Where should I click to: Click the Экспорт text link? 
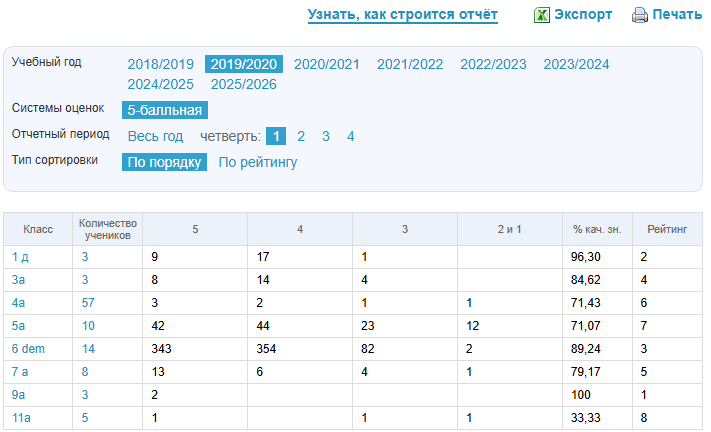pyautogui.click(x=583, y=15)
